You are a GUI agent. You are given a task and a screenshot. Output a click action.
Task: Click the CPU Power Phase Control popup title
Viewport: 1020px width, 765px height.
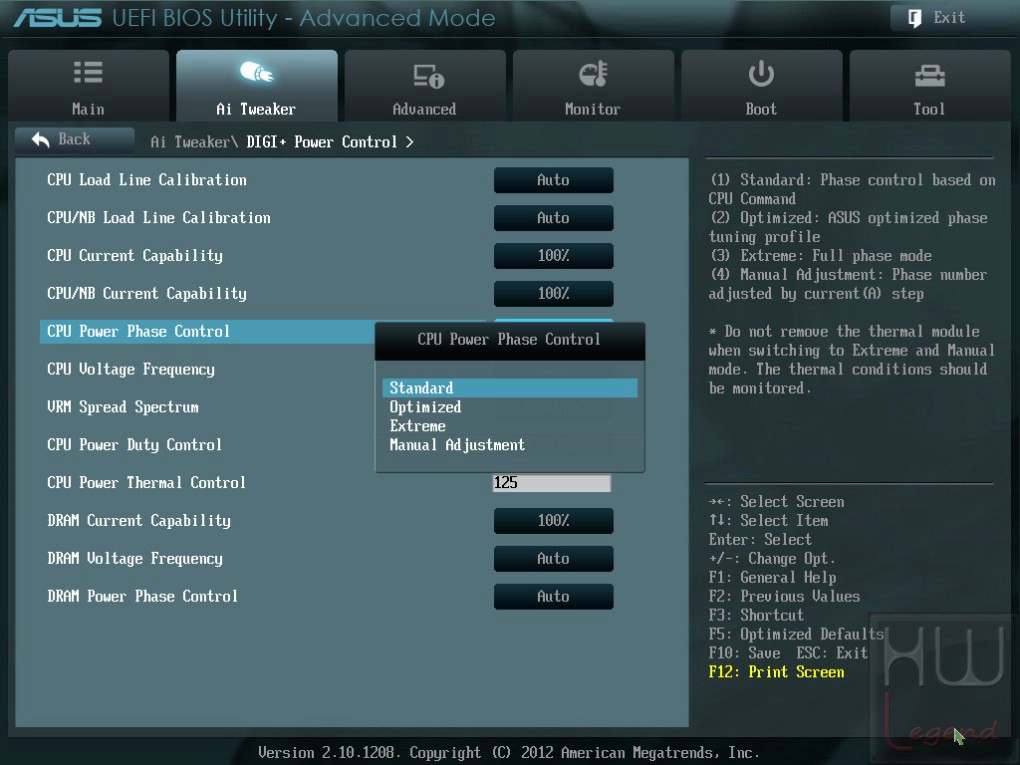click(509, 340)
